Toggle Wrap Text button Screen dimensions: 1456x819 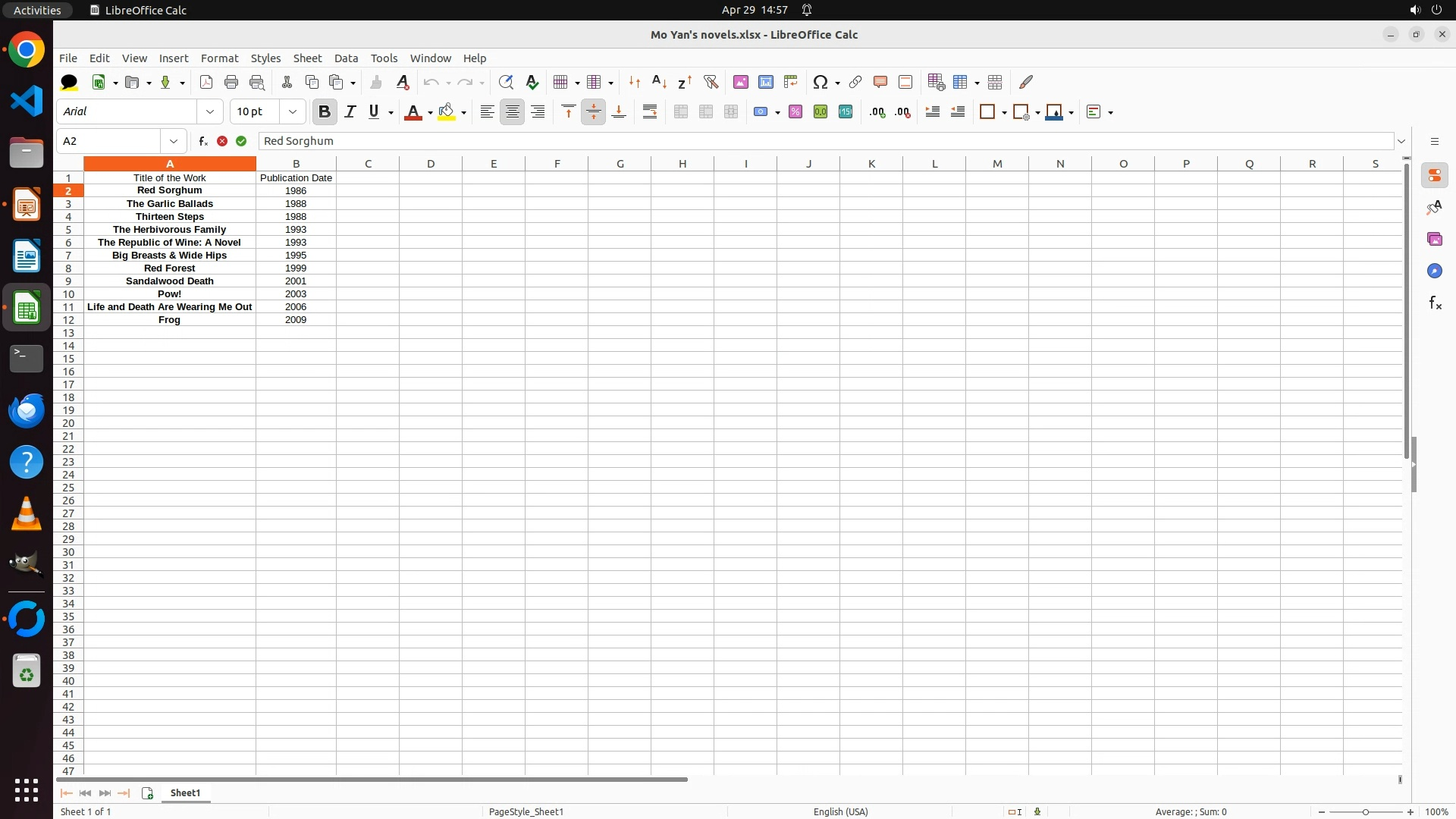pyautogui.click(x=650, y=111)
